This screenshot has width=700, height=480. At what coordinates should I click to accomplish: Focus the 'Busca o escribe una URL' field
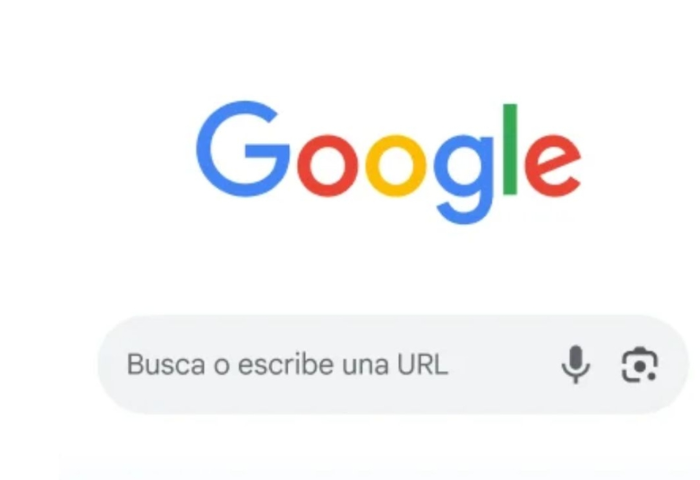(393, 364)
